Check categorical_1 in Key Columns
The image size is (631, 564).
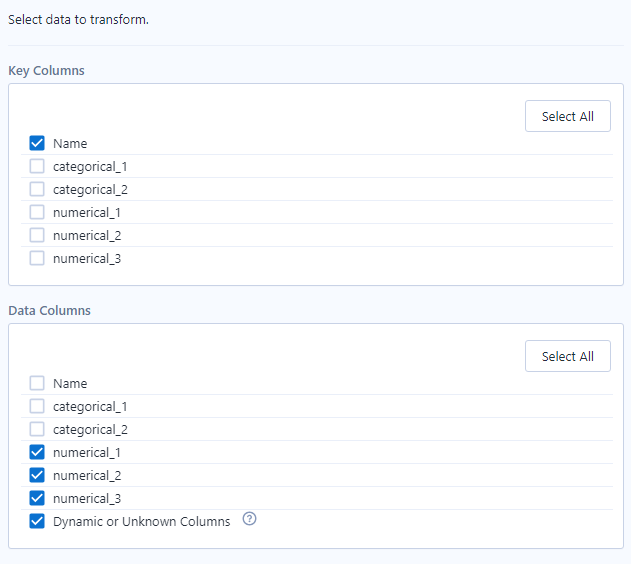pyautogui.click(x=37, y=166)
